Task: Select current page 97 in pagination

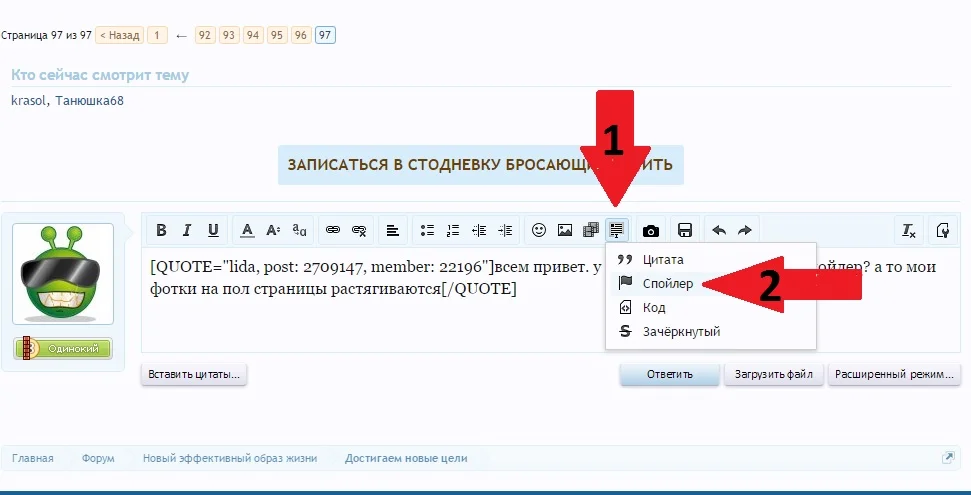Action: (x=325, y=35)
